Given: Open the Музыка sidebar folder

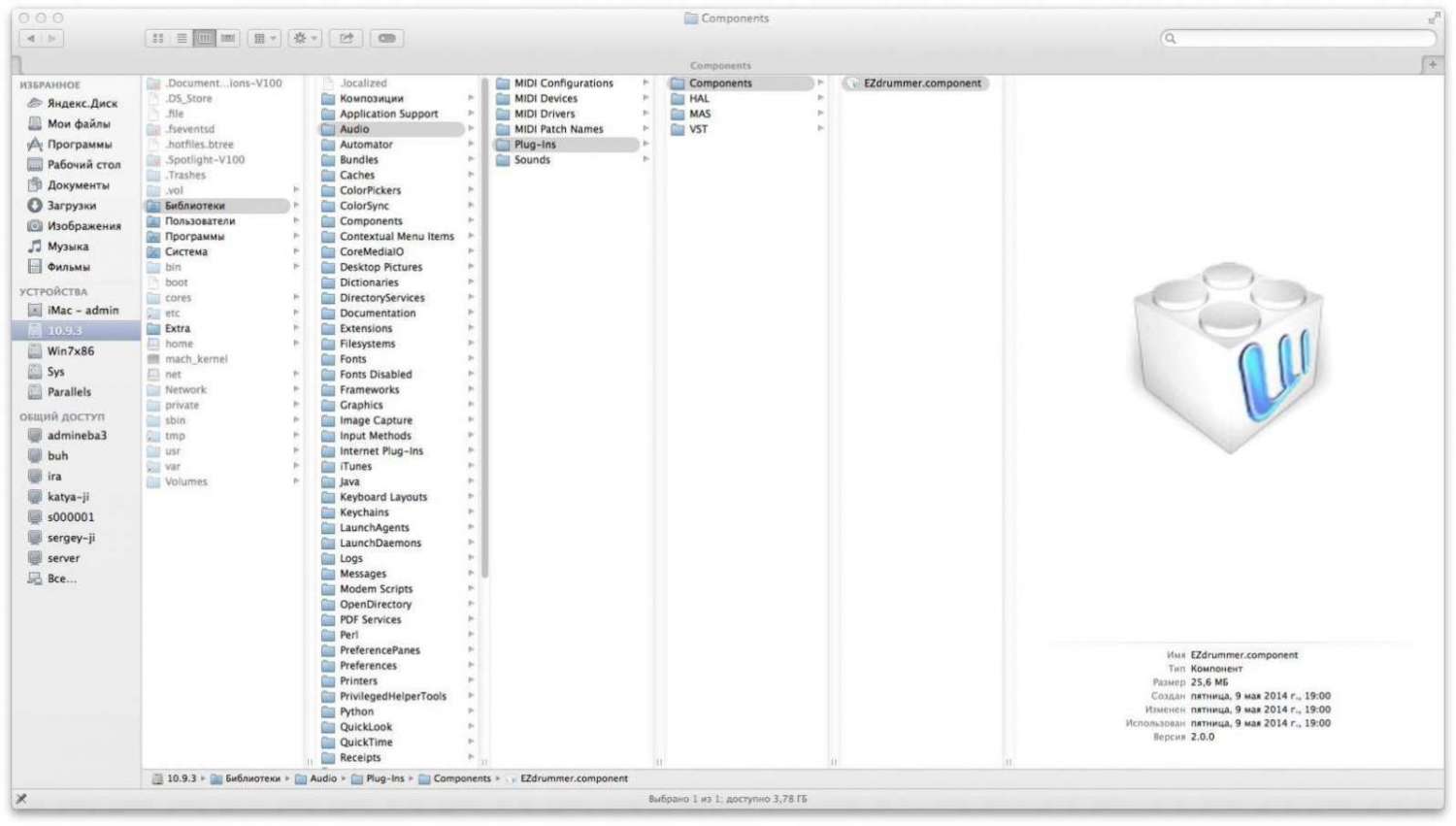Looking at the screenshot, I should point(67,247).
